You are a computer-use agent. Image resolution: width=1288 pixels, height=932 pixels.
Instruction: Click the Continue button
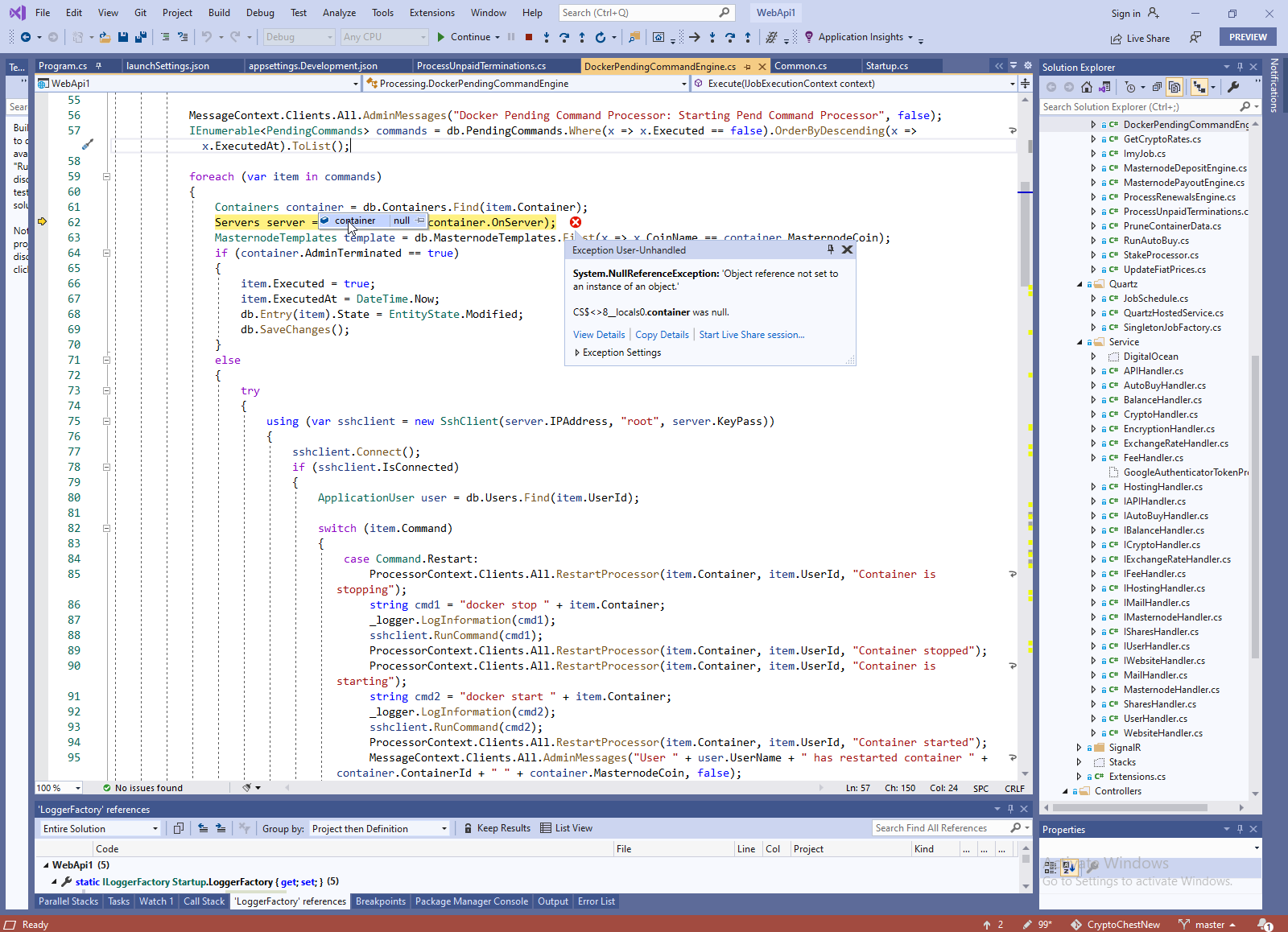click(464, 37)
